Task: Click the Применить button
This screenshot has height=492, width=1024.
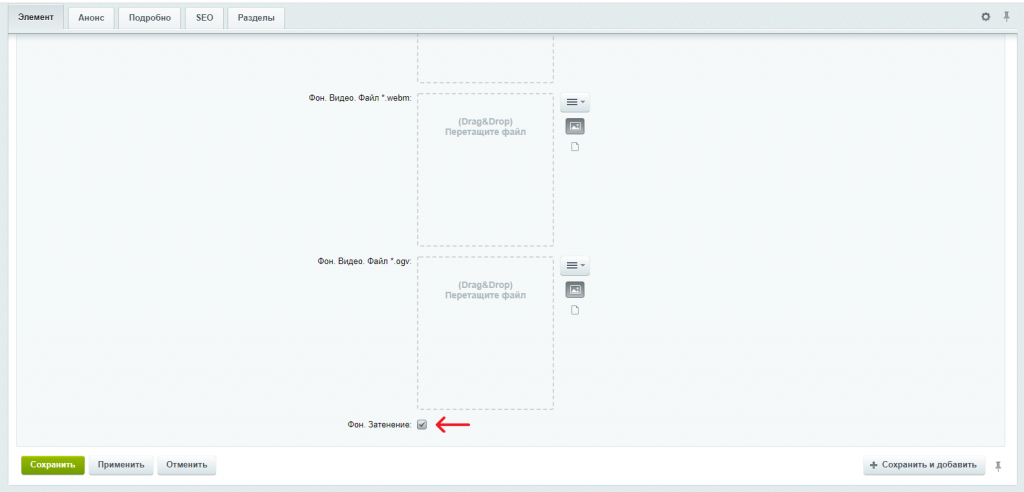Action: [121, 465]
